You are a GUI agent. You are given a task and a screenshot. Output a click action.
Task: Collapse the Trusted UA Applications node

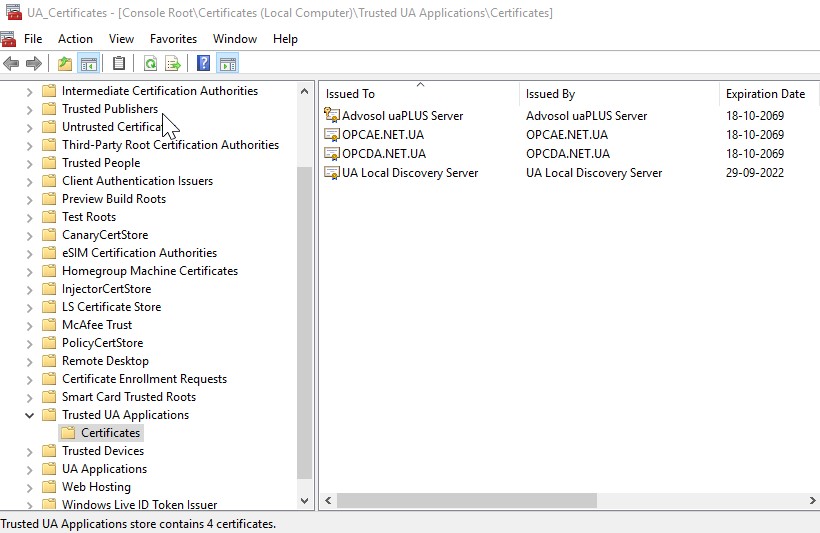point(30,415)
